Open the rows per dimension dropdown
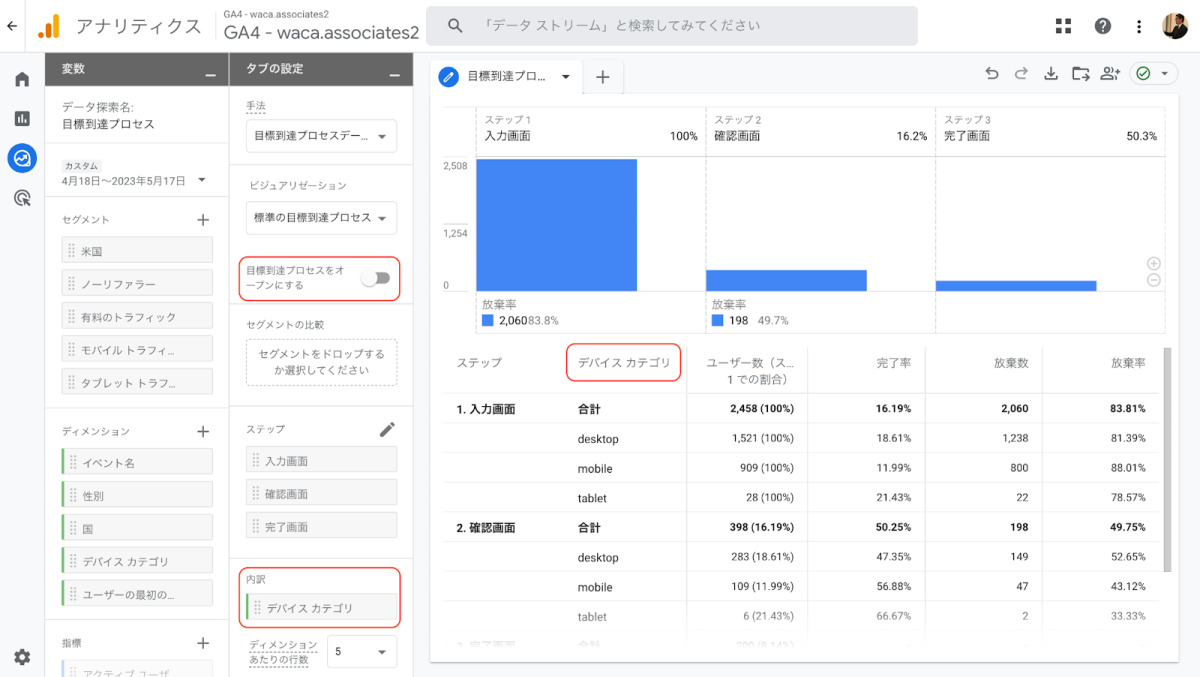Screen dimensions: 1200x677 coord(361,652)
